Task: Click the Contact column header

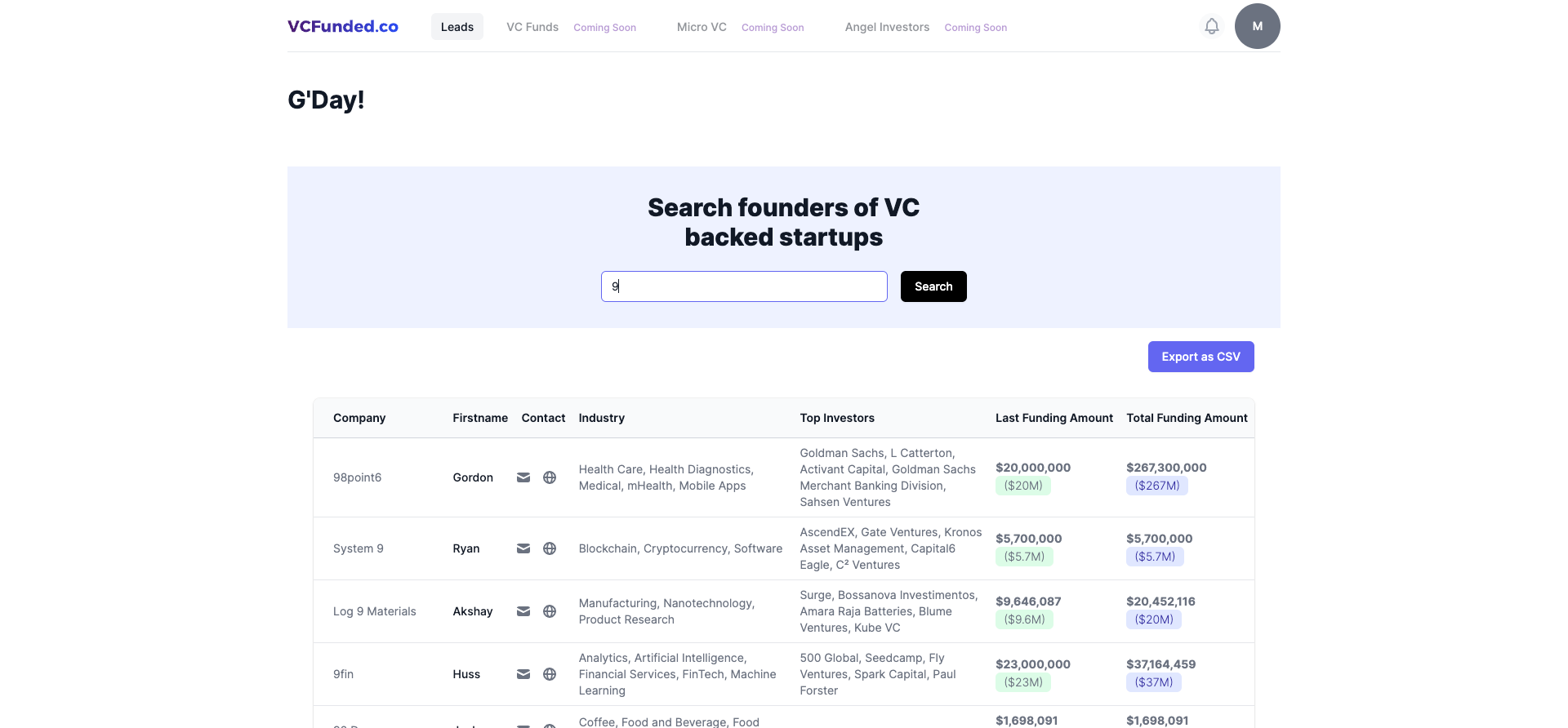Action: pos(543,418)
